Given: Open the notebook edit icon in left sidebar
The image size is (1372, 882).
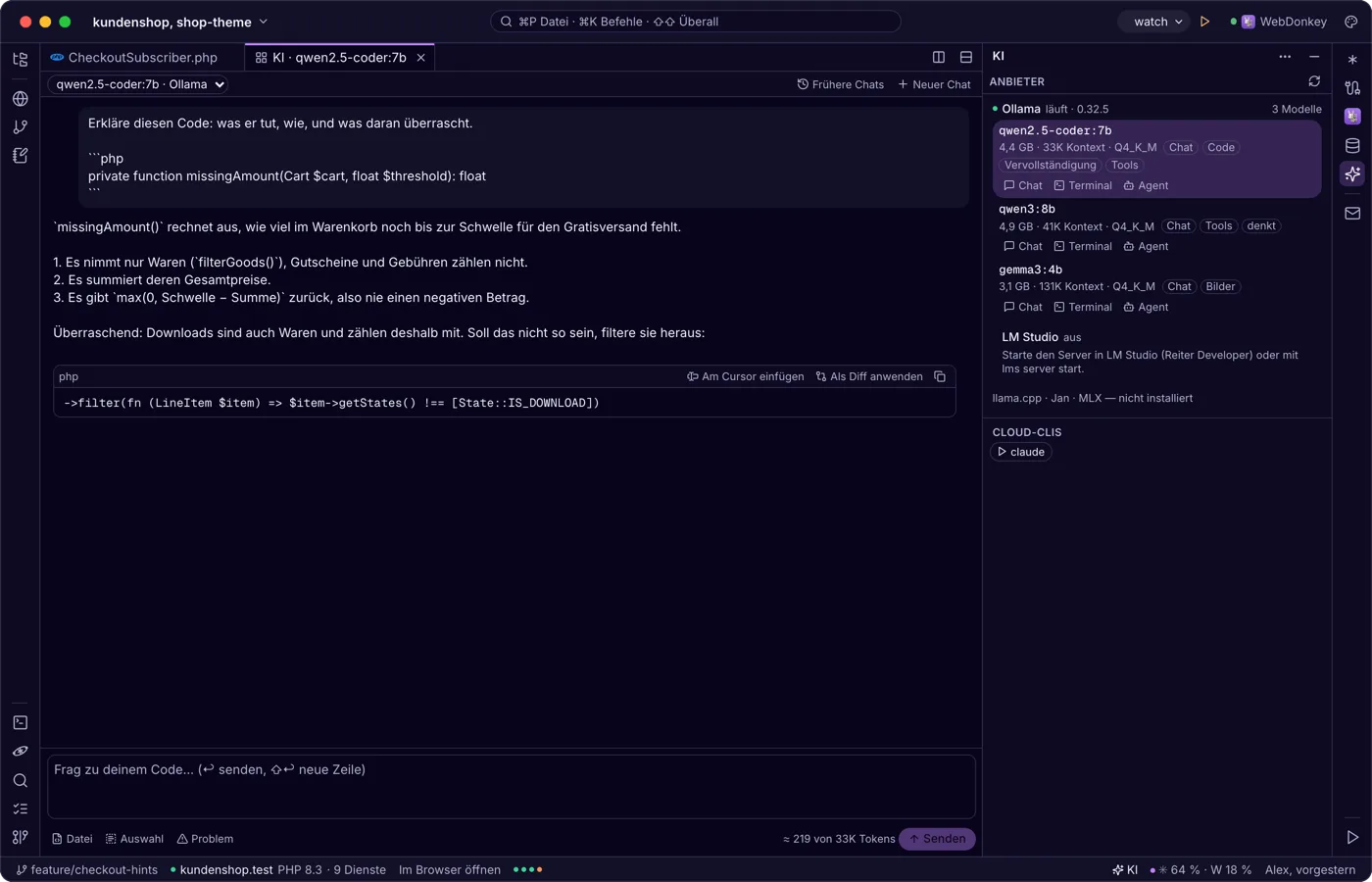Looking at the screenshot, I should point(20,155).
